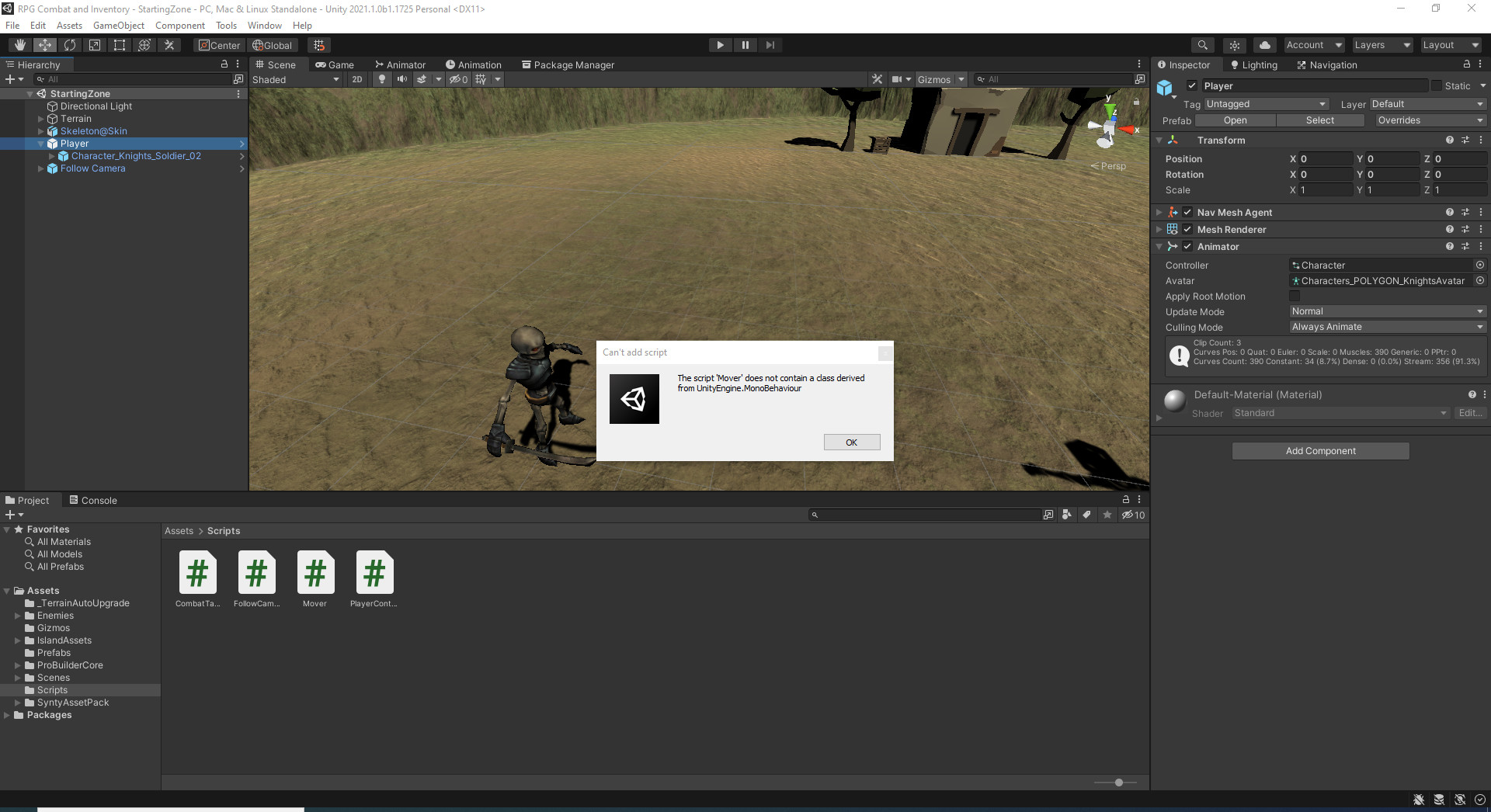Toggle the Static checkbox for Player
This screenshot has width=1491, height=812.
click(1437, 86)
